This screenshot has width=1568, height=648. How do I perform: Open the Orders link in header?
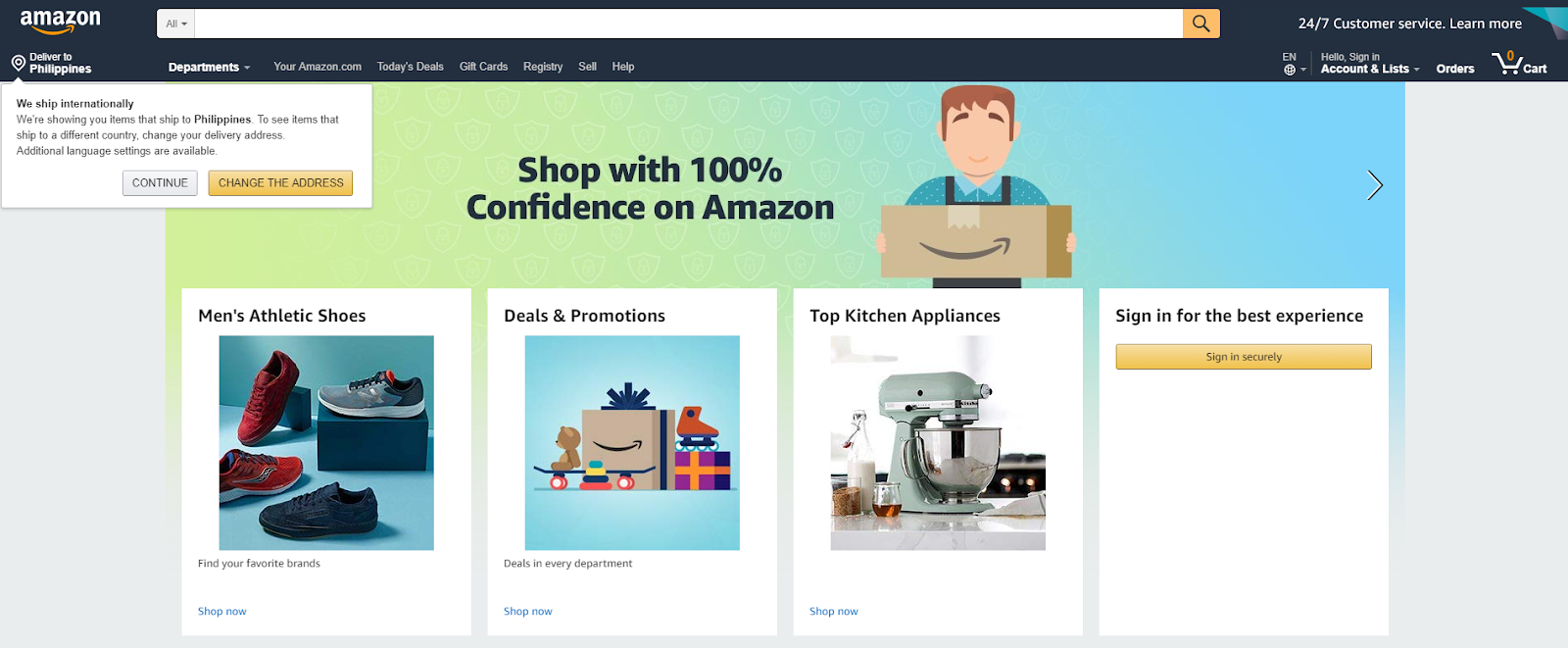pos(1455,69)
